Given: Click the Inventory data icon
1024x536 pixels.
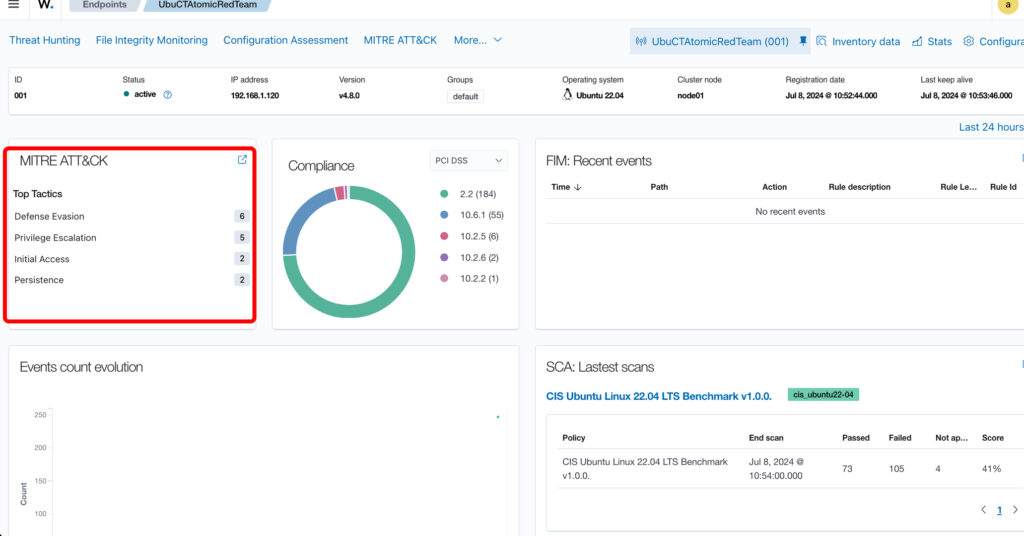Looking at the screenshot, I should coord(822,41).
